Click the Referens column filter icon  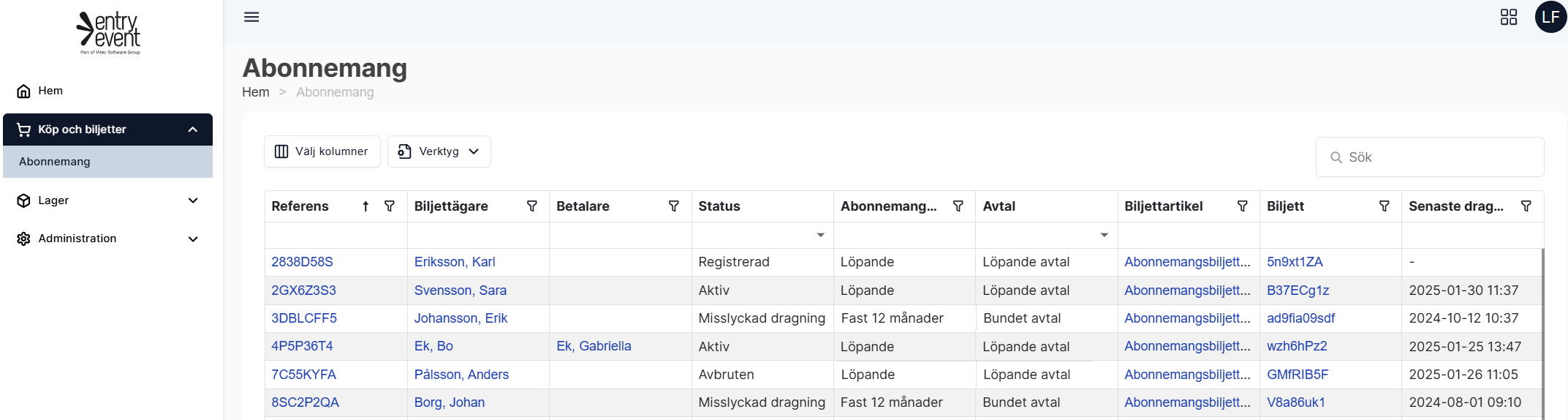tap(390, 206)
